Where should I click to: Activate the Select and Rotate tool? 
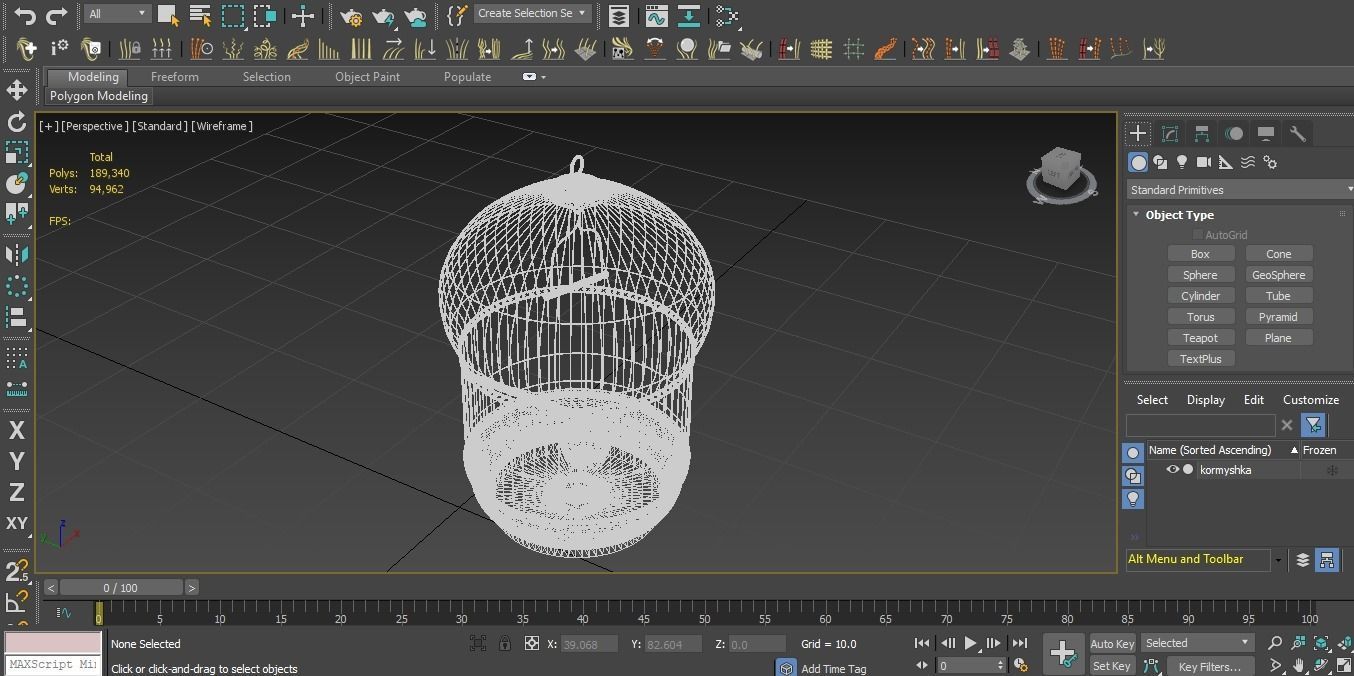coord(17,122)
